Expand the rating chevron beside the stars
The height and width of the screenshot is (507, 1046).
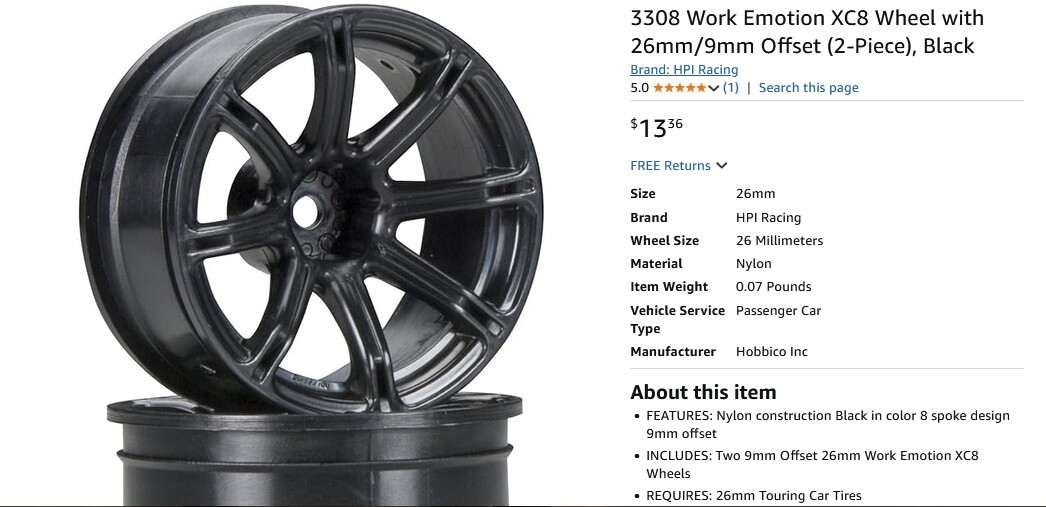click(713, 88)
